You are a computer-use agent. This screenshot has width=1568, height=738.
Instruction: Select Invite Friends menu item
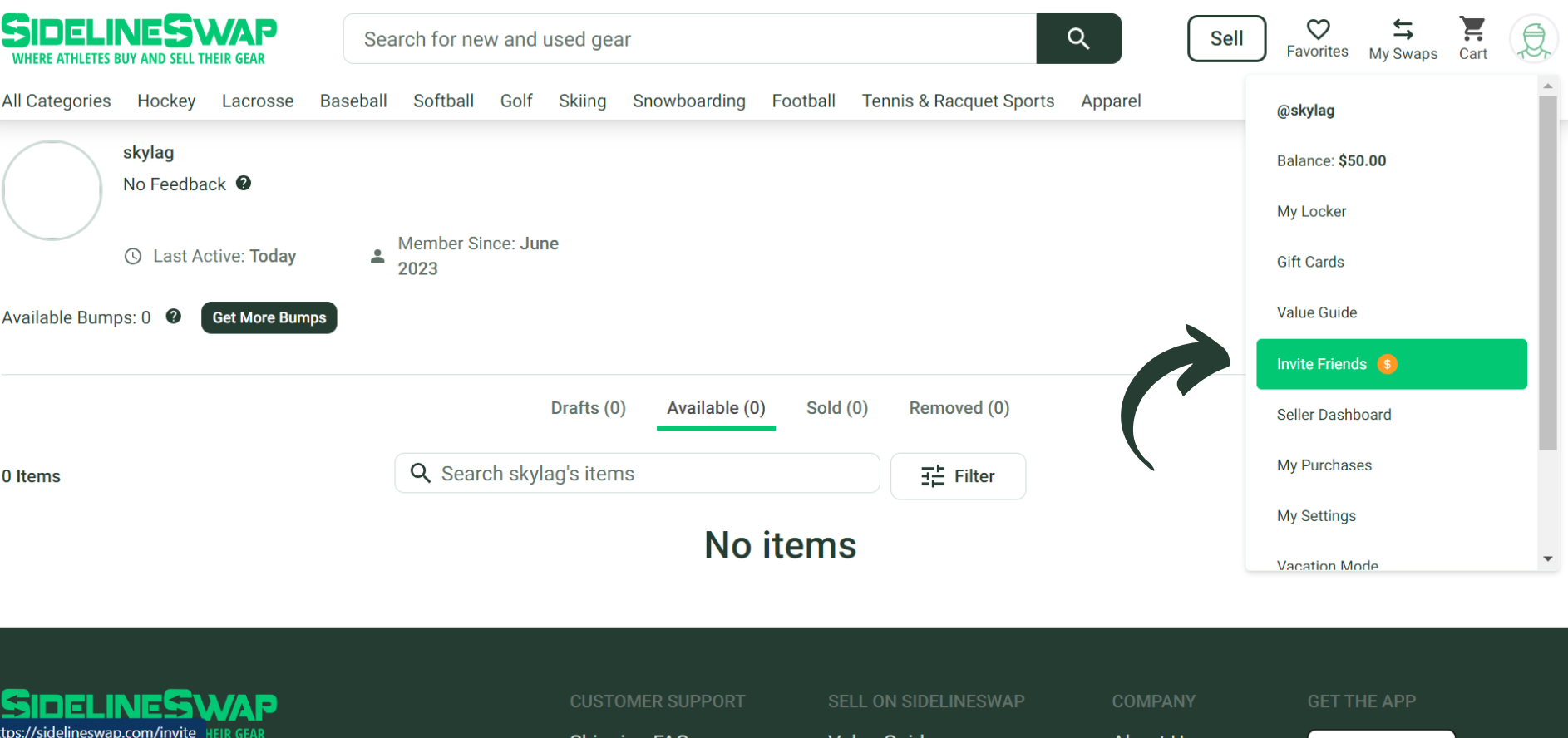coord(1392,364)
